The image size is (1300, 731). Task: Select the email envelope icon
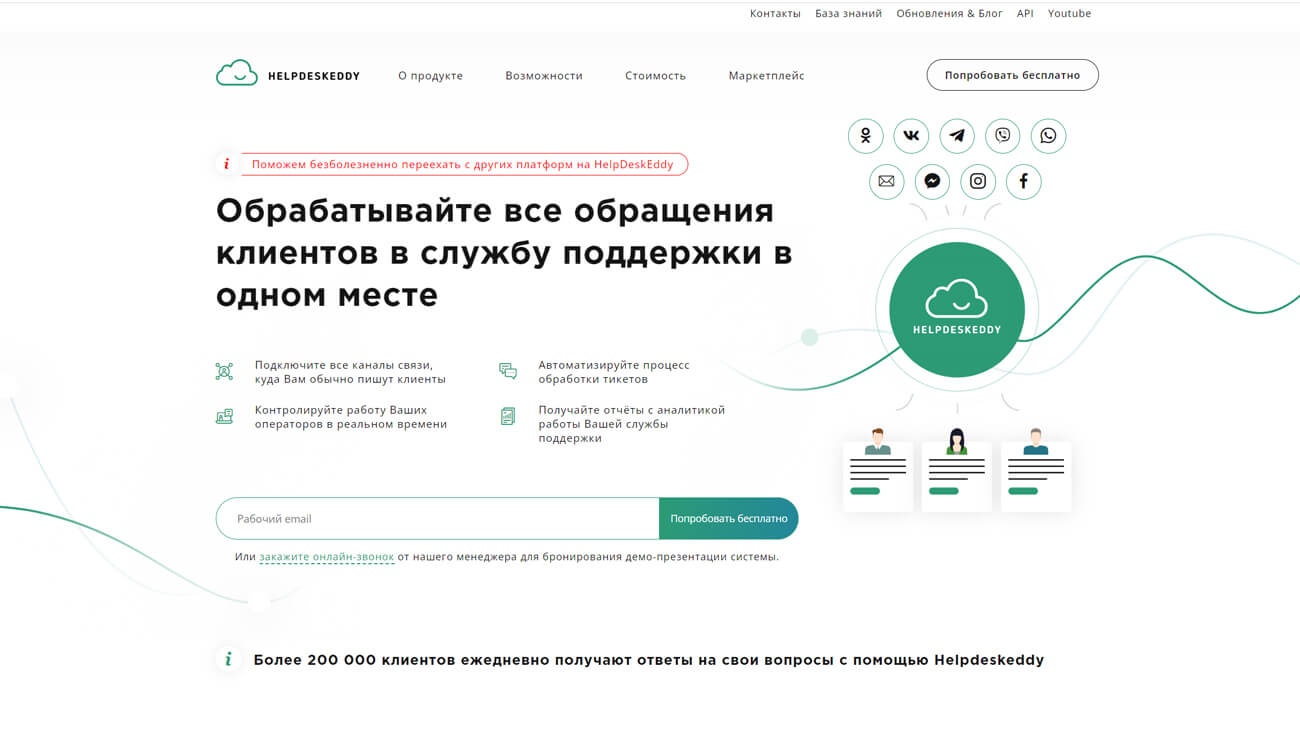tap(887, 182)
